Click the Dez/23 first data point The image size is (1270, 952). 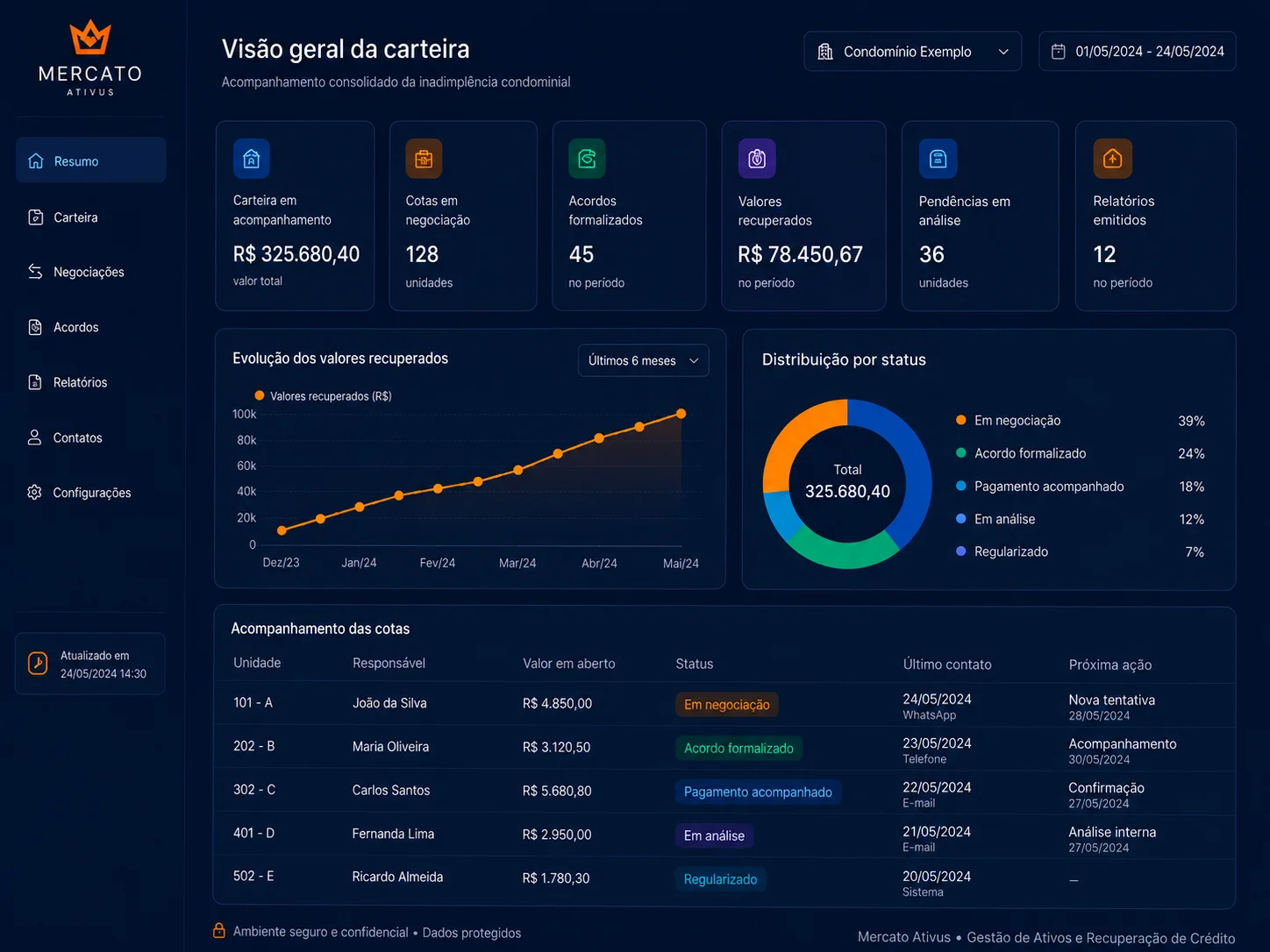tap(282, 530)
